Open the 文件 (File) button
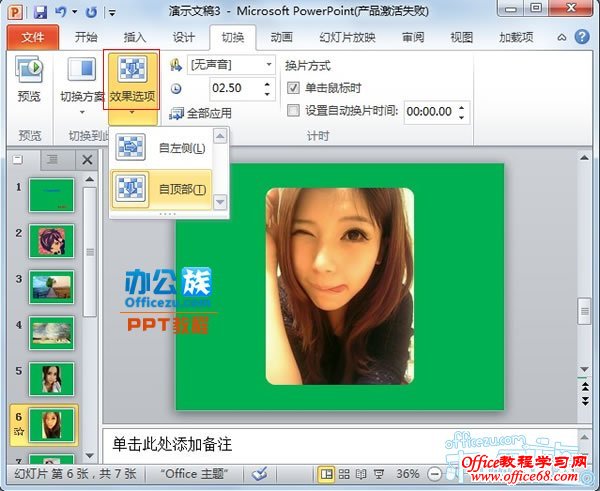 [x=33, y=37]
